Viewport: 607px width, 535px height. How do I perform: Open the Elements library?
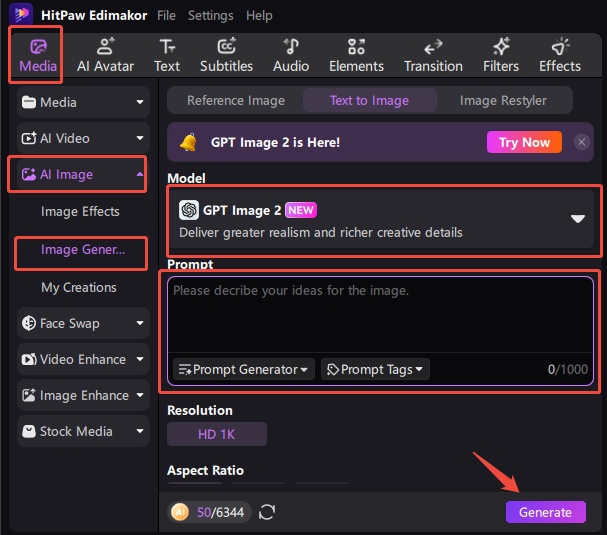pos(357,56)
